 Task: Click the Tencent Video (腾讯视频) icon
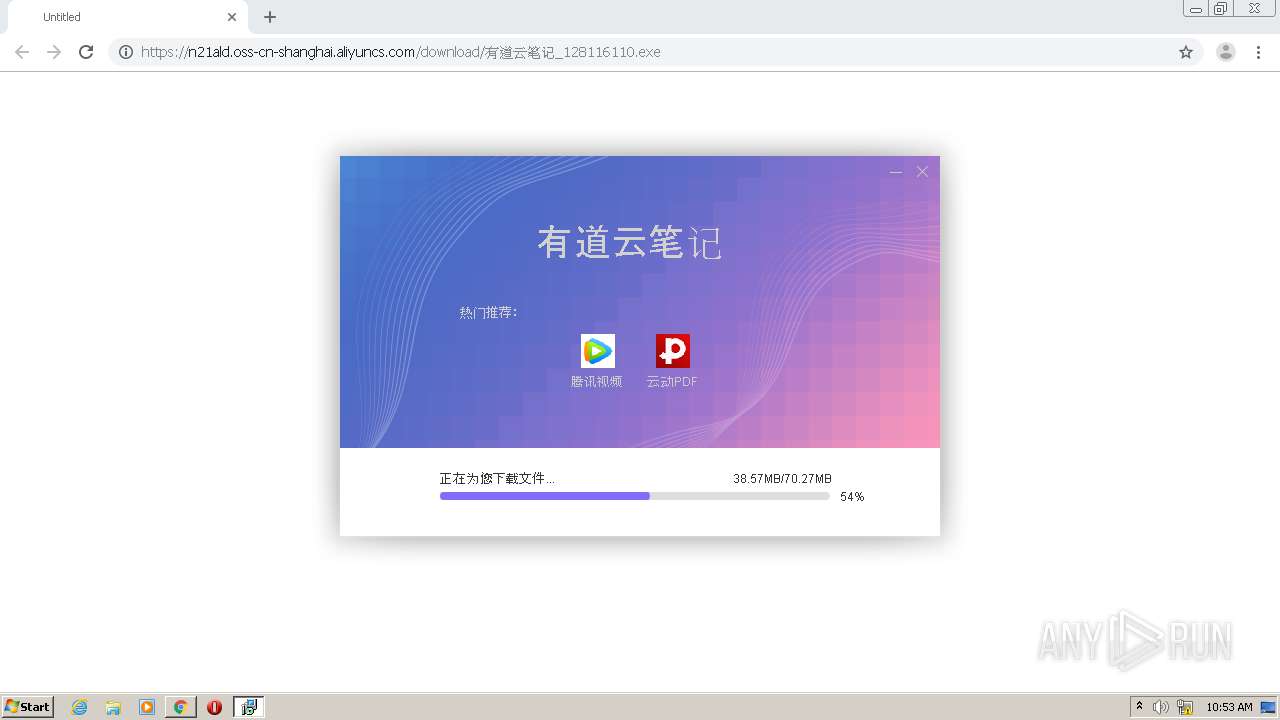click(597, 351)
